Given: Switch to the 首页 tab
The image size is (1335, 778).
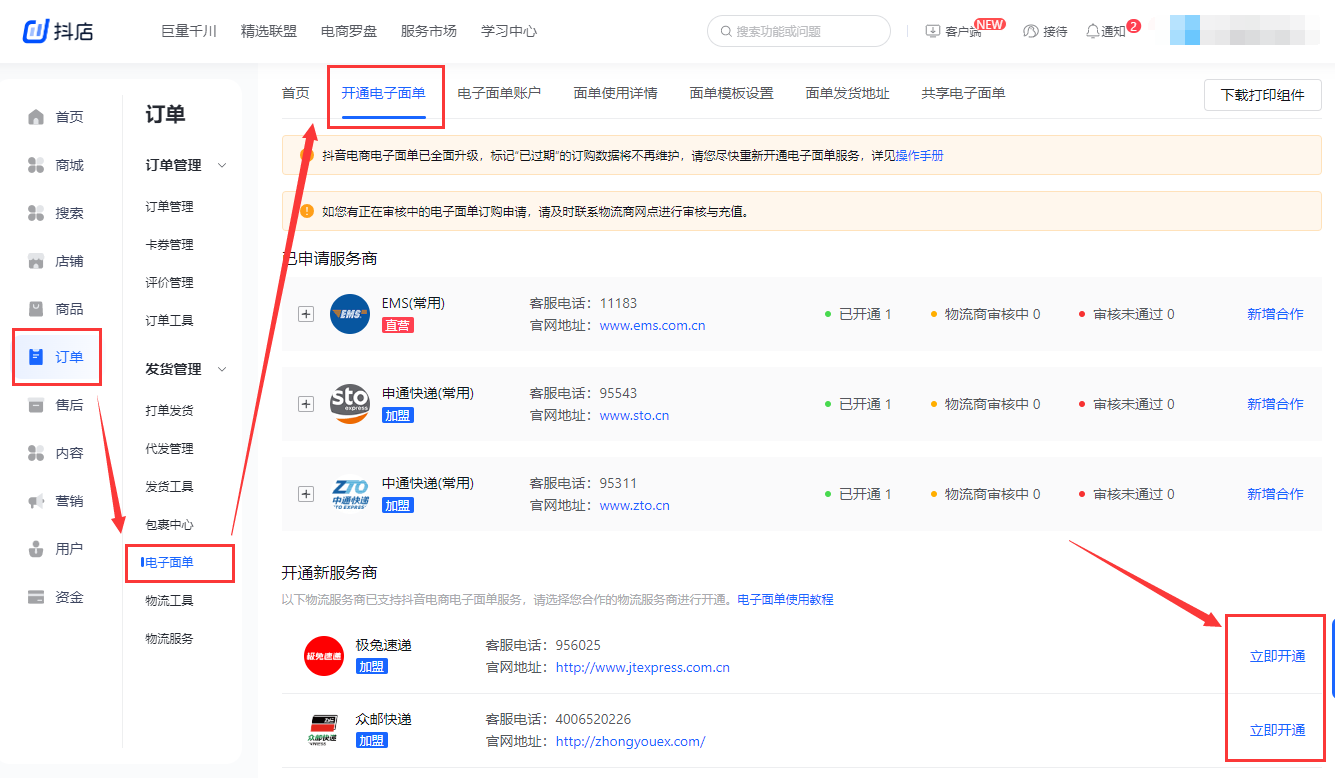Looking at the screenshot, I should pos(296,93).
